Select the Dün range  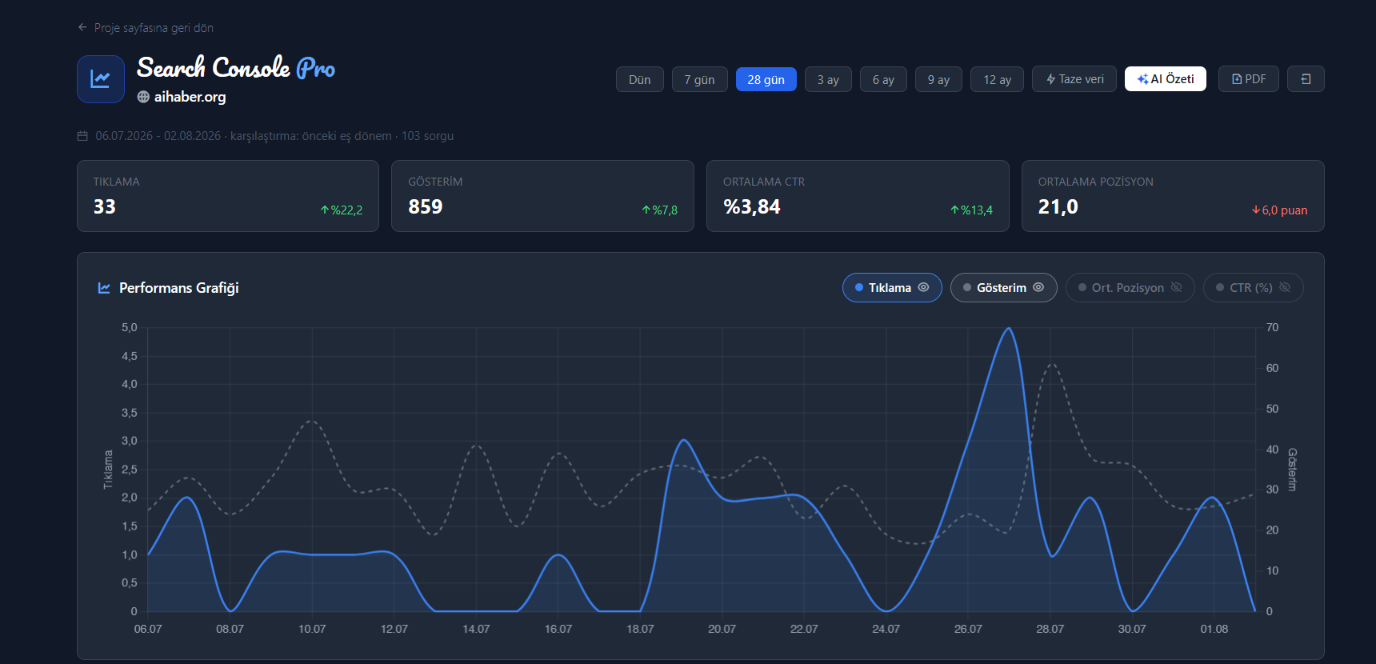(x=640, y=79)
